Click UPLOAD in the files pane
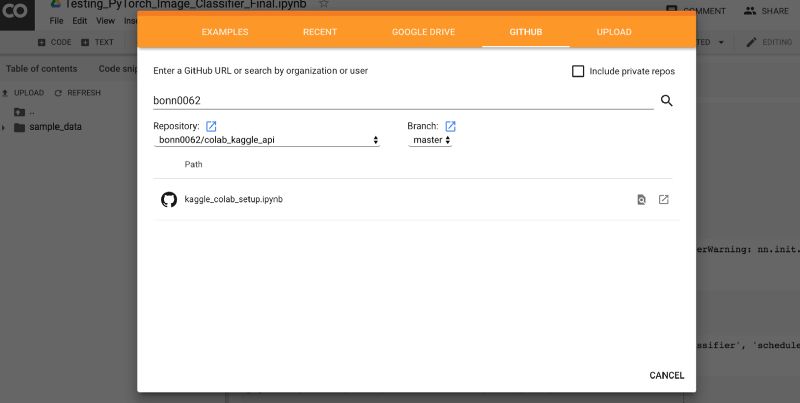Image resolution: width=800 pixels, height=403 pixels. pyautogui.click(x=23, y=93)
